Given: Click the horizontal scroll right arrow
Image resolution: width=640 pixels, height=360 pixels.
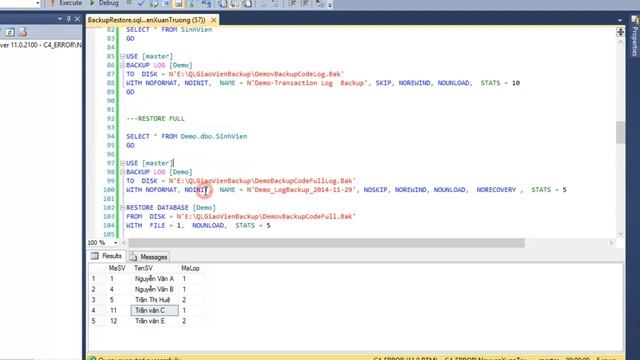Looking at the screenshot, I should 611,243.
